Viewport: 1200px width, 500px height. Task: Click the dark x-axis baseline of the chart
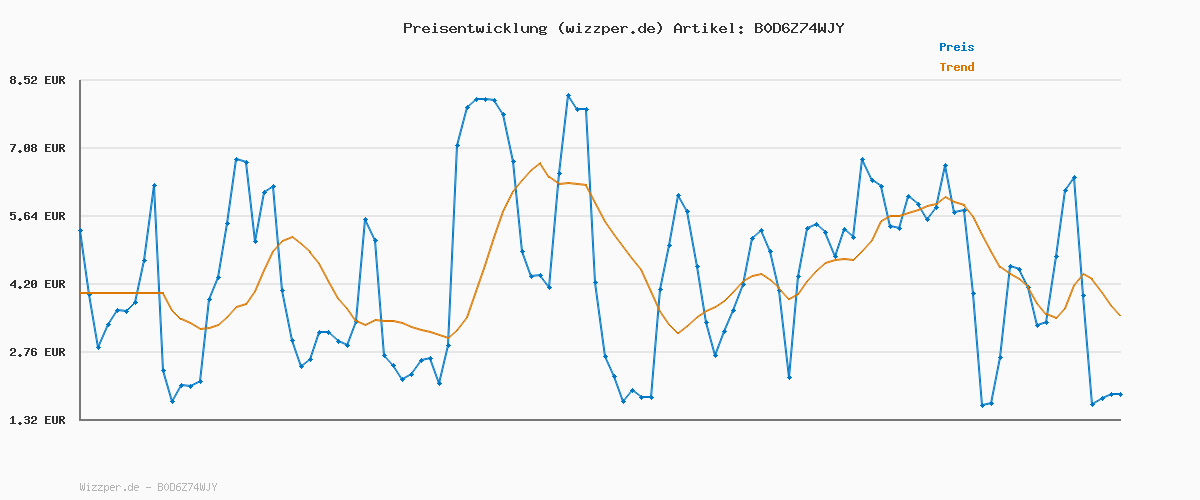600,420
